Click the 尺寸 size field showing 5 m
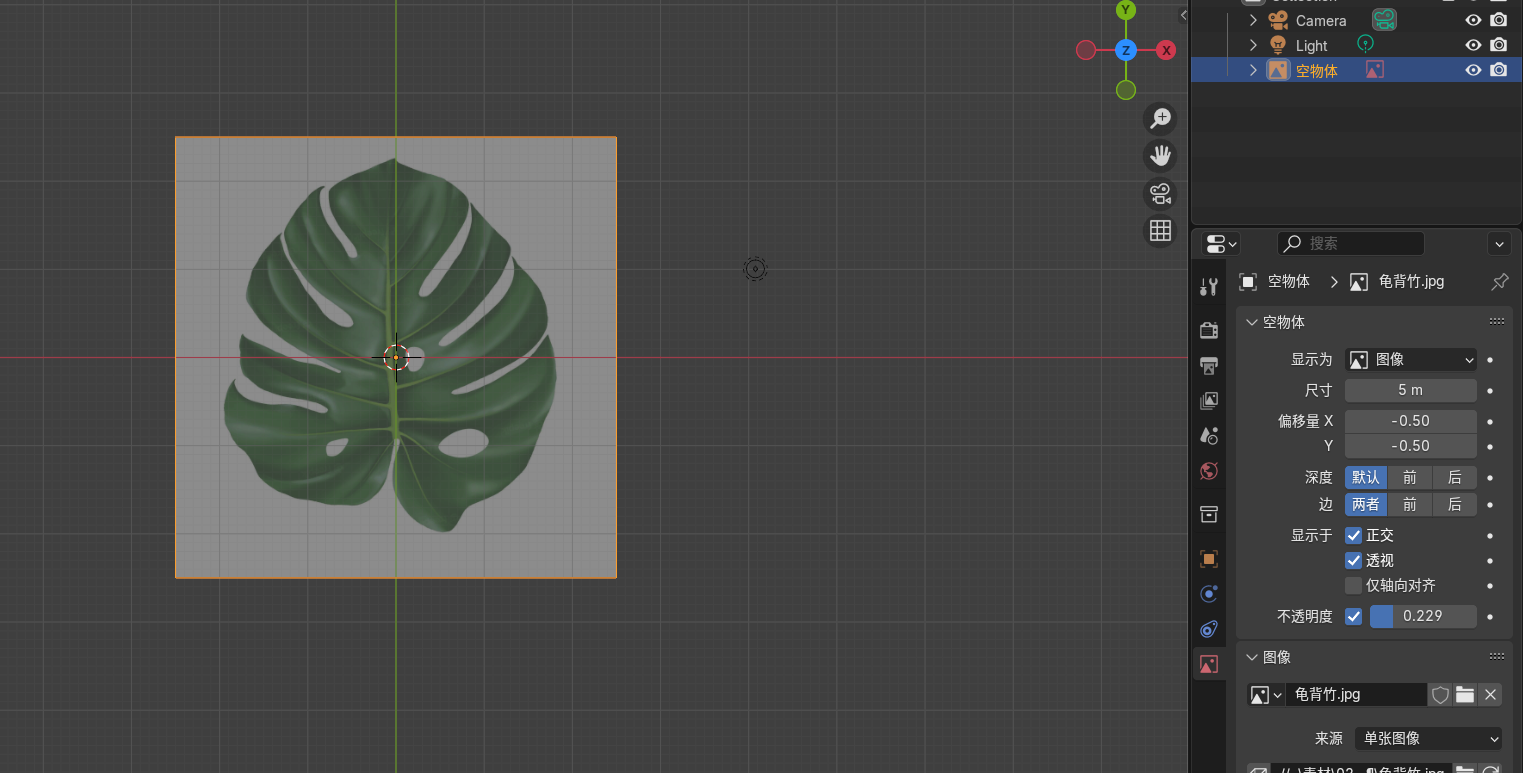The height and width of the screenshot is (773, 1523). point(1410,390)
